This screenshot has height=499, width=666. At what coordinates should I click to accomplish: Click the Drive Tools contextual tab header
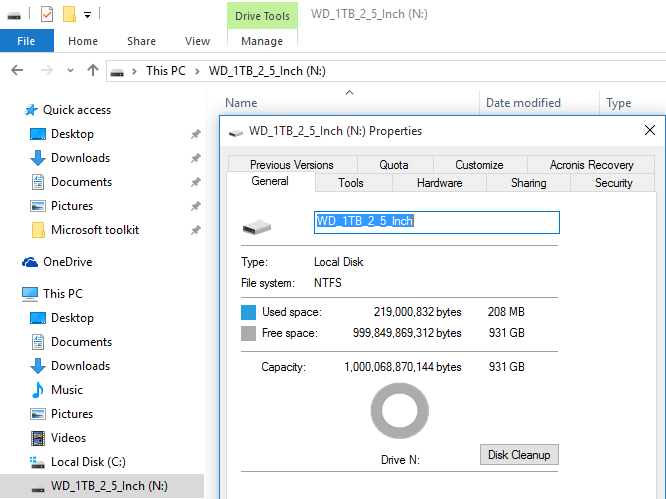(x=262, y=16)
